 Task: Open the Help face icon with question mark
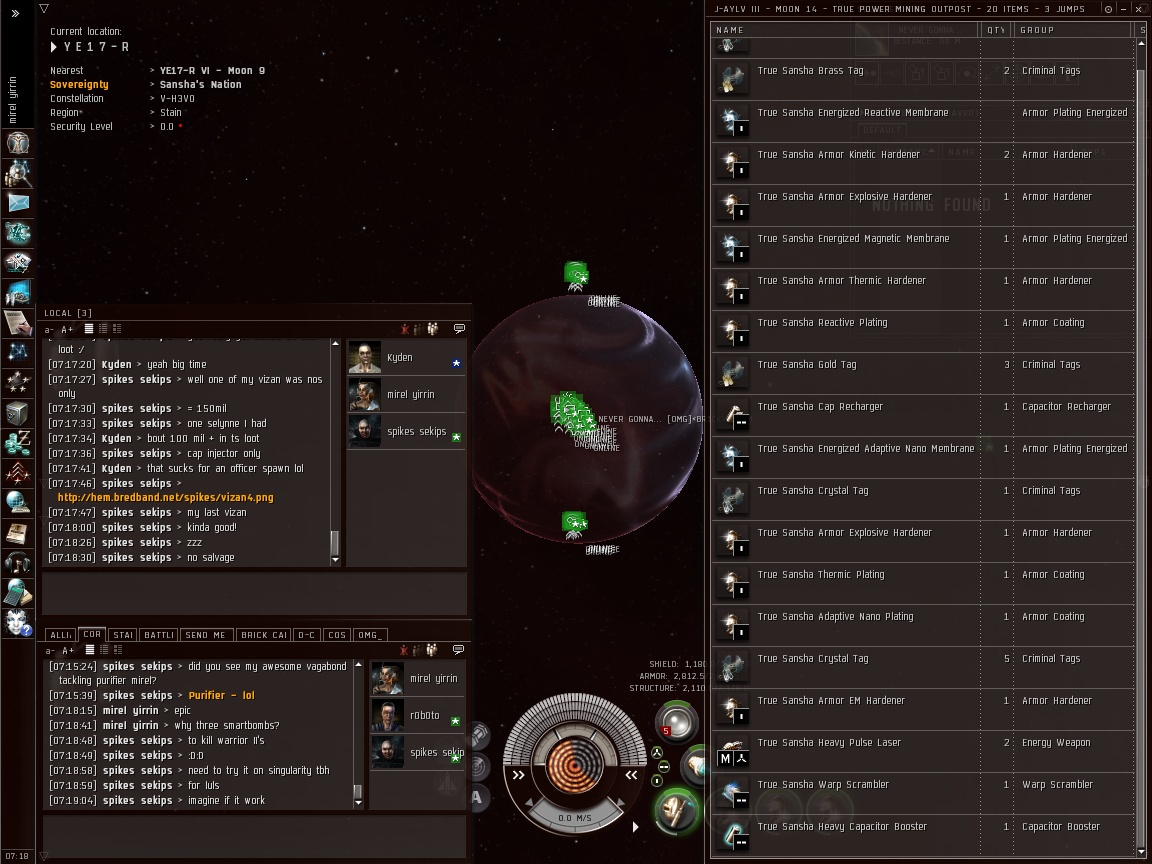pos(18,622)
